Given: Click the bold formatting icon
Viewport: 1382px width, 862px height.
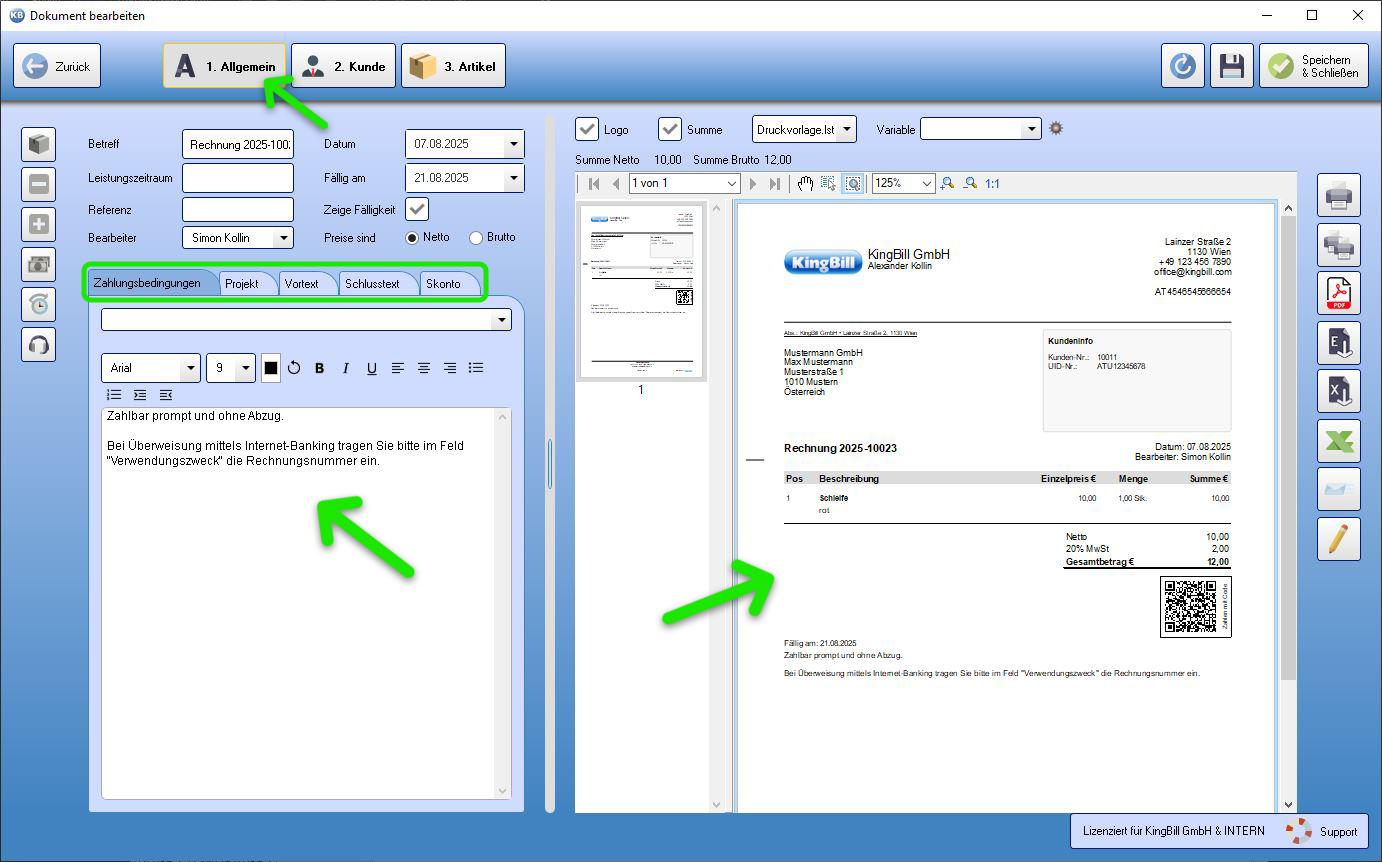Looking at the screenshot, I should 320,368.
